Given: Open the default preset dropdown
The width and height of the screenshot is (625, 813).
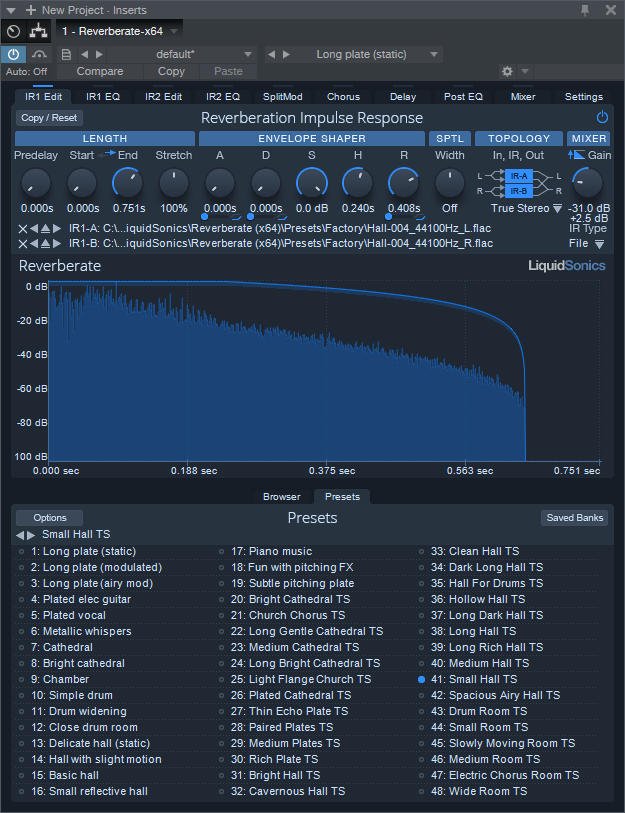Looking at the screenshot, I should [x=248, y=54].
